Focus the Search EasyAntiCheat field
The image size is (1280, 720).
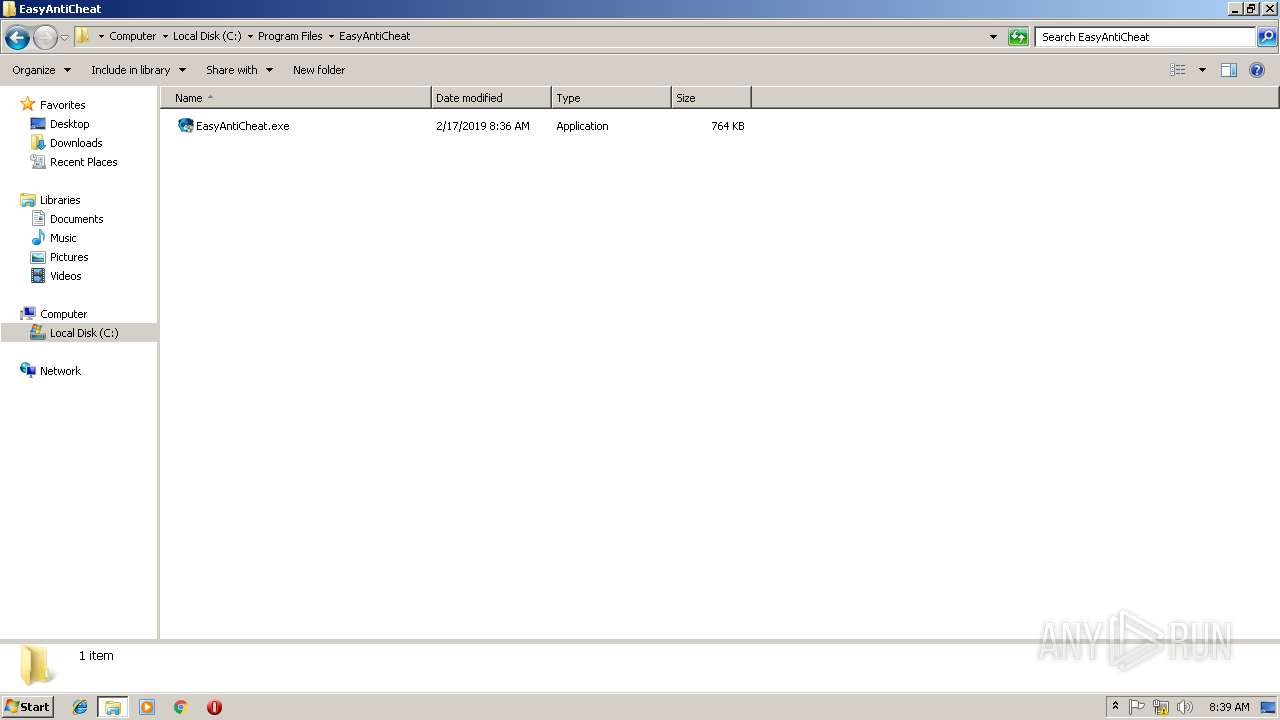click(1145, 37)
